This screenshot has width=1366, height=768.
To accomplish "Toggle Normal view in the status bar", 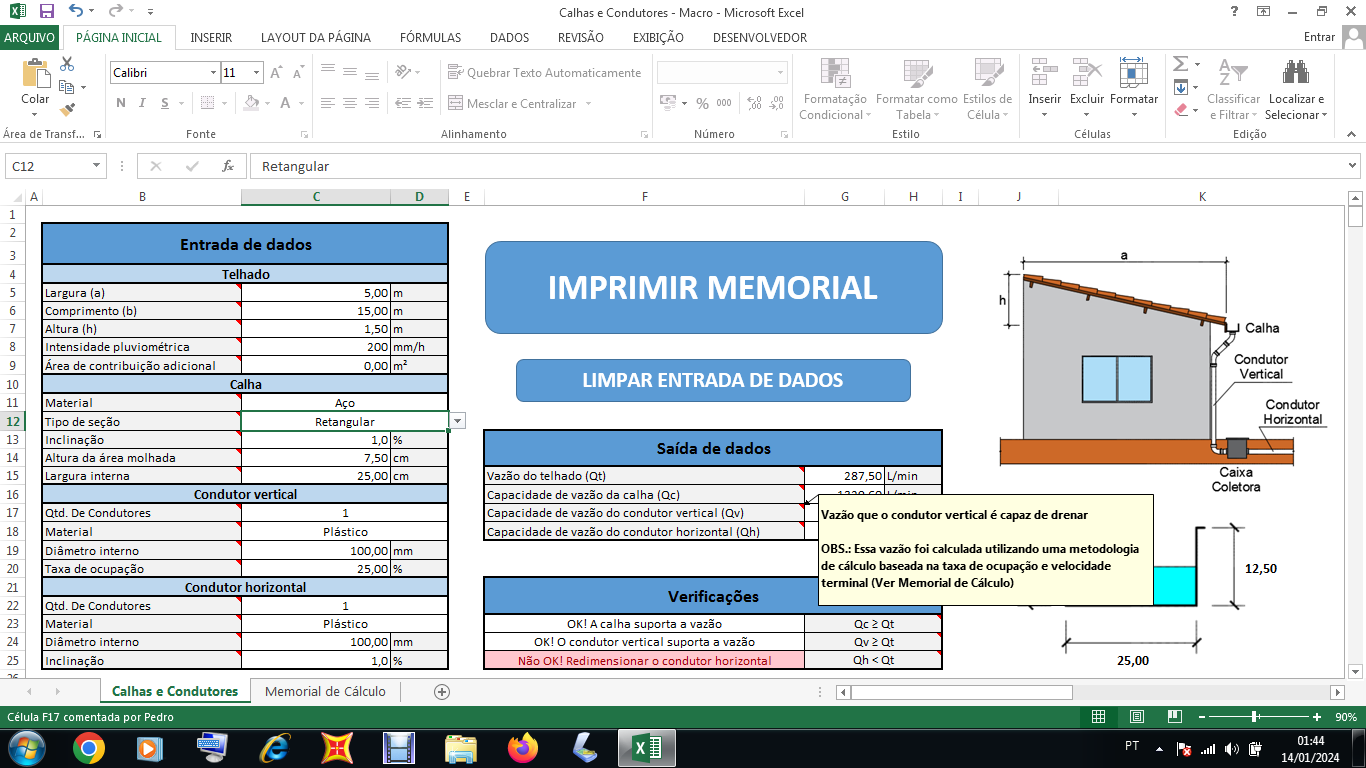I will point(1098,717).
